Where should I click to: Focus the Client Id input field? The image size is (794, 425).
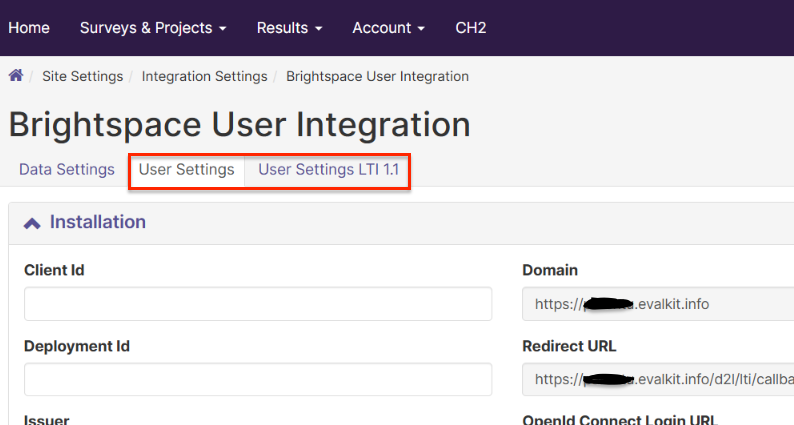(x=258, y=304)
